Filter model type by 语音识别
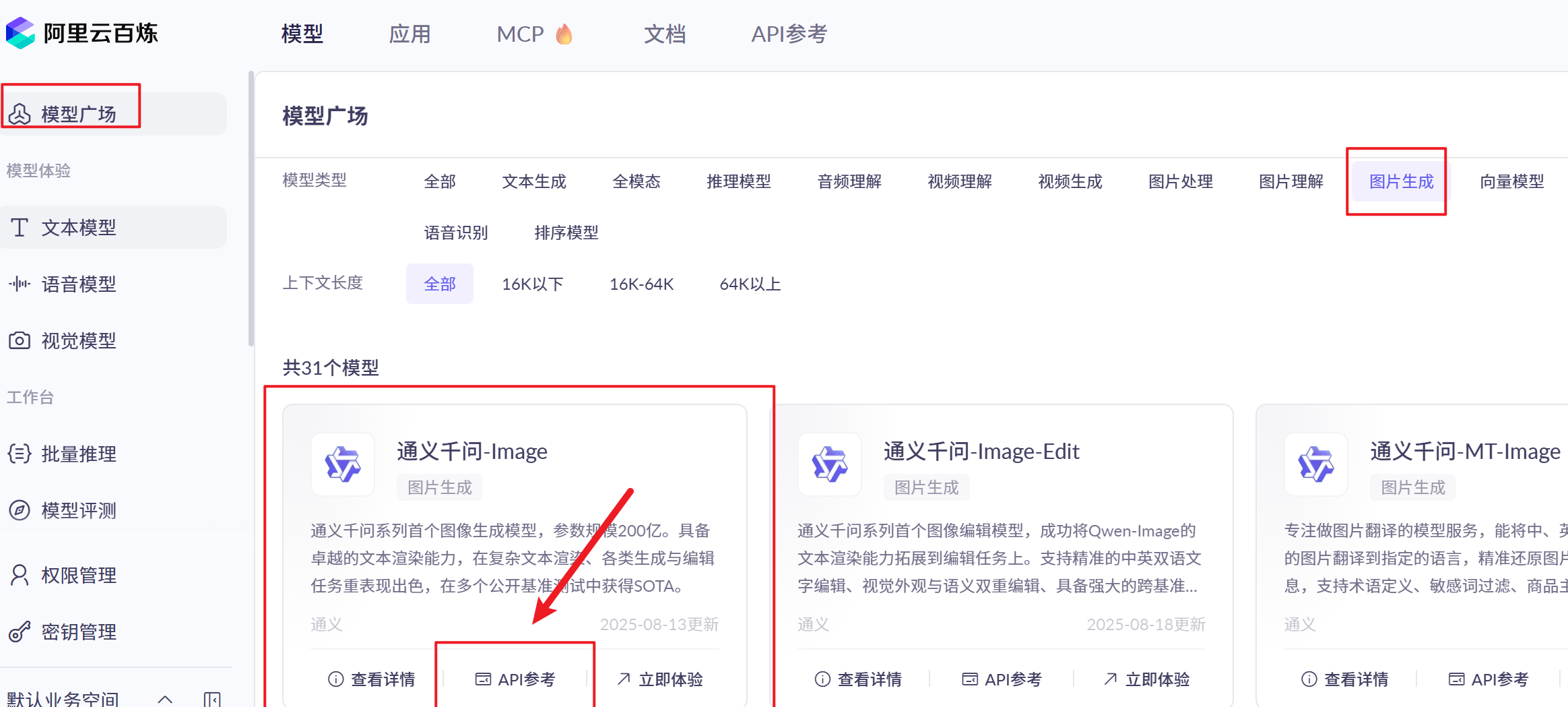This screenshot has width=1568, height=707. (456, 233)
